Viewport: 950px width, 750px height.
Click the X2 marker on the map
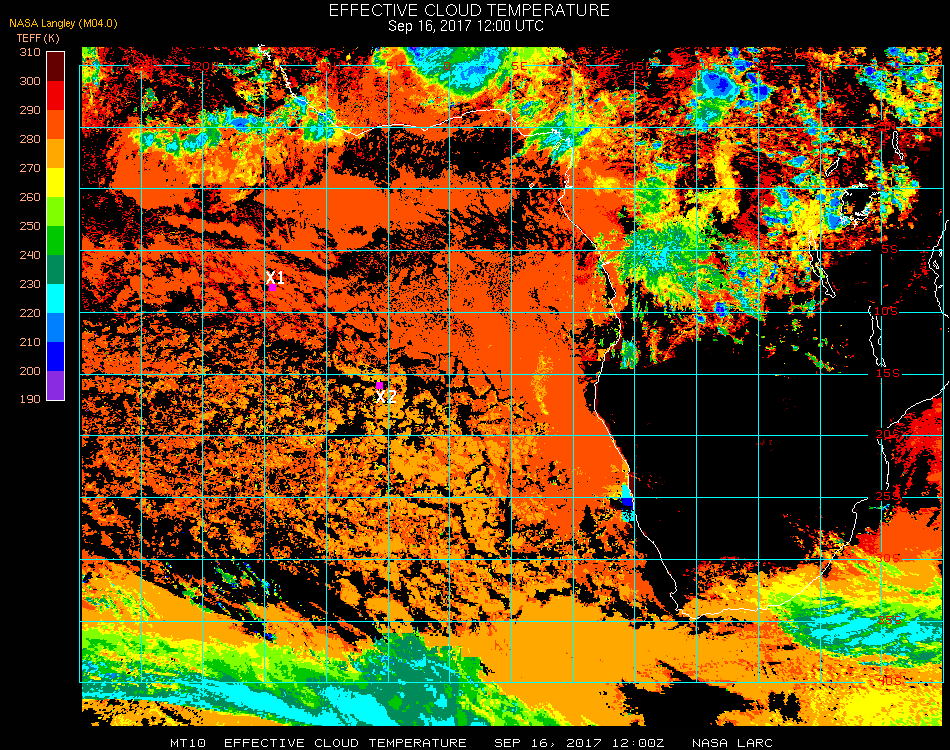(x=379, y=385)
